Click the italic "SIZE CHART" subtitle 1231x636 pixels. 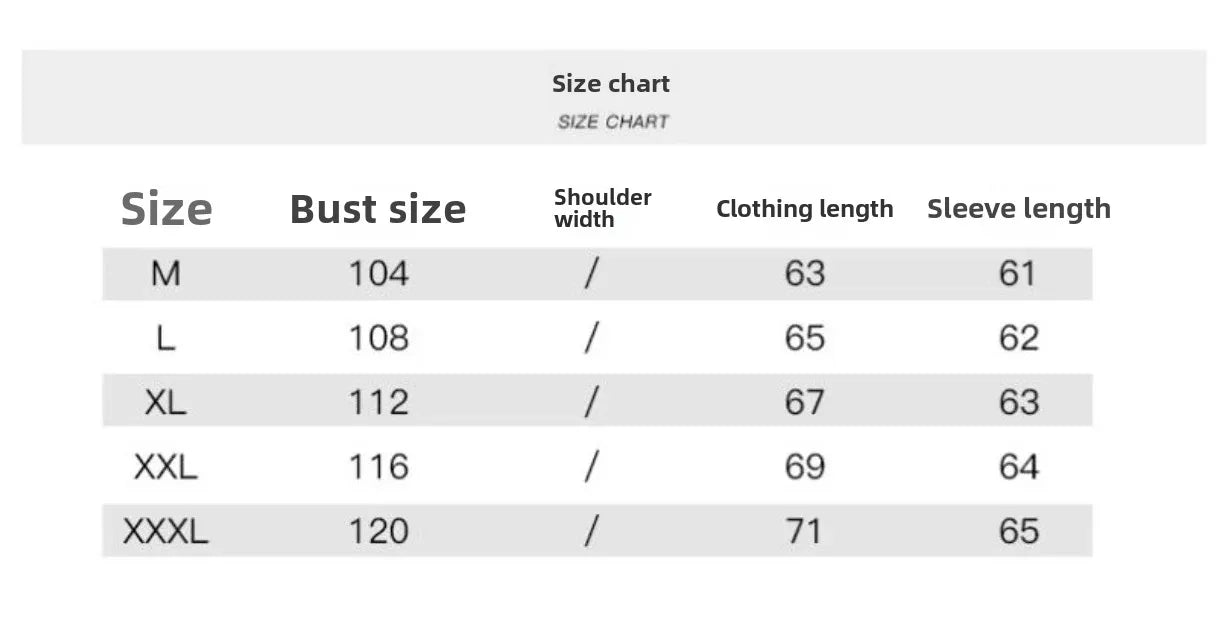click(x=612, y=122)
